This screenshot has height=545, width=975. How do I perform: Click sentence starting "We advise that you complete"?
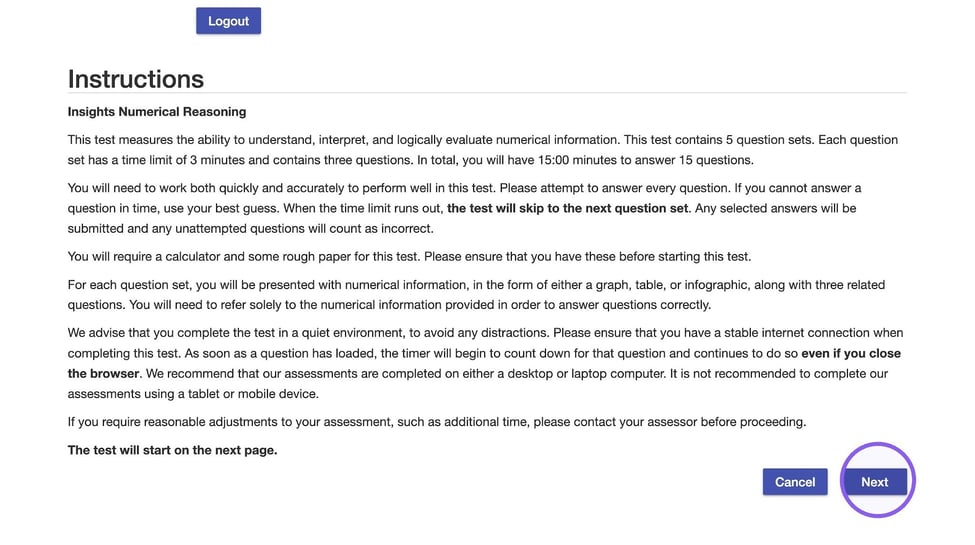click(308, 333)
